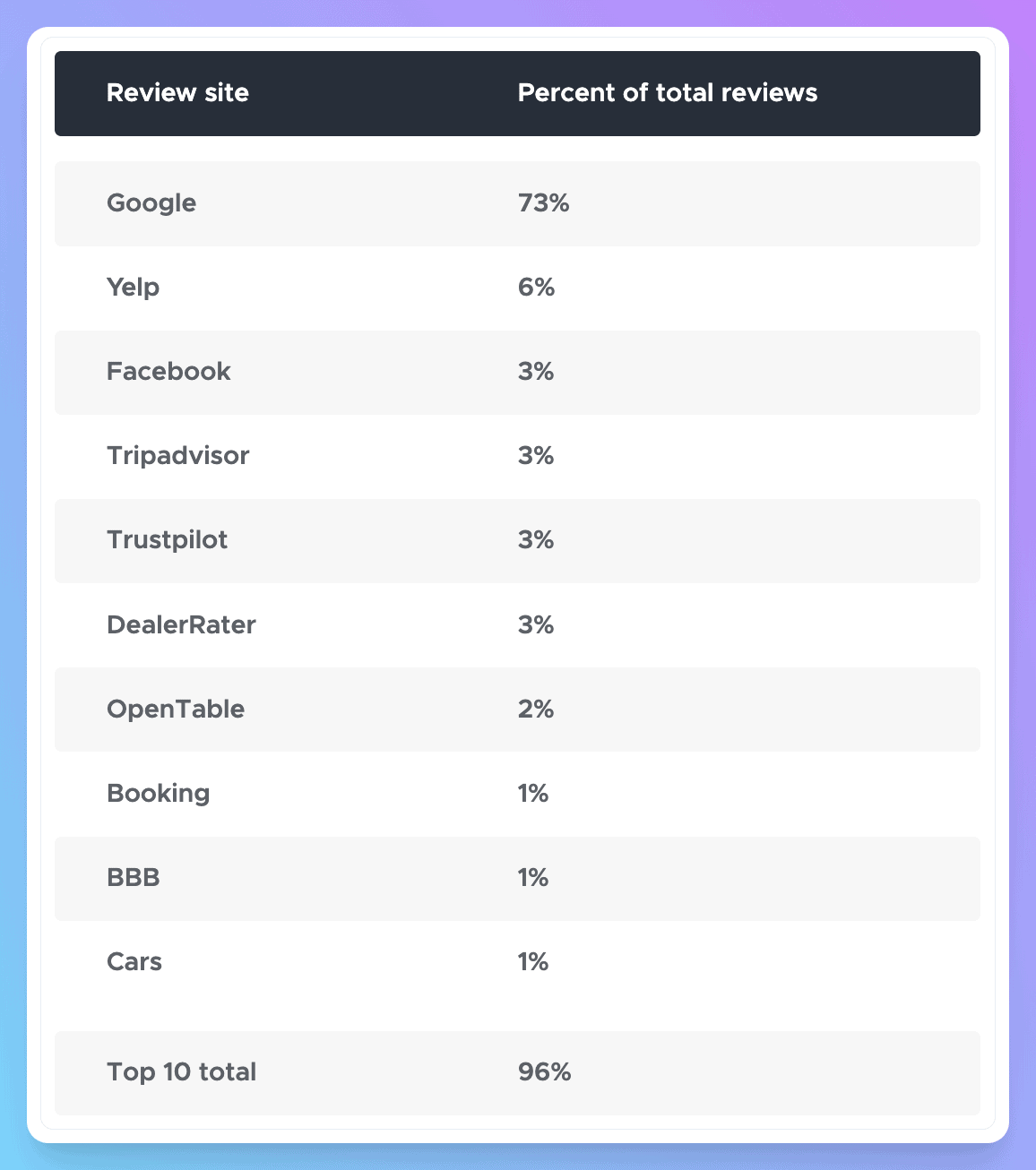
Task: Select the Facebook row label
Action: 168,372
